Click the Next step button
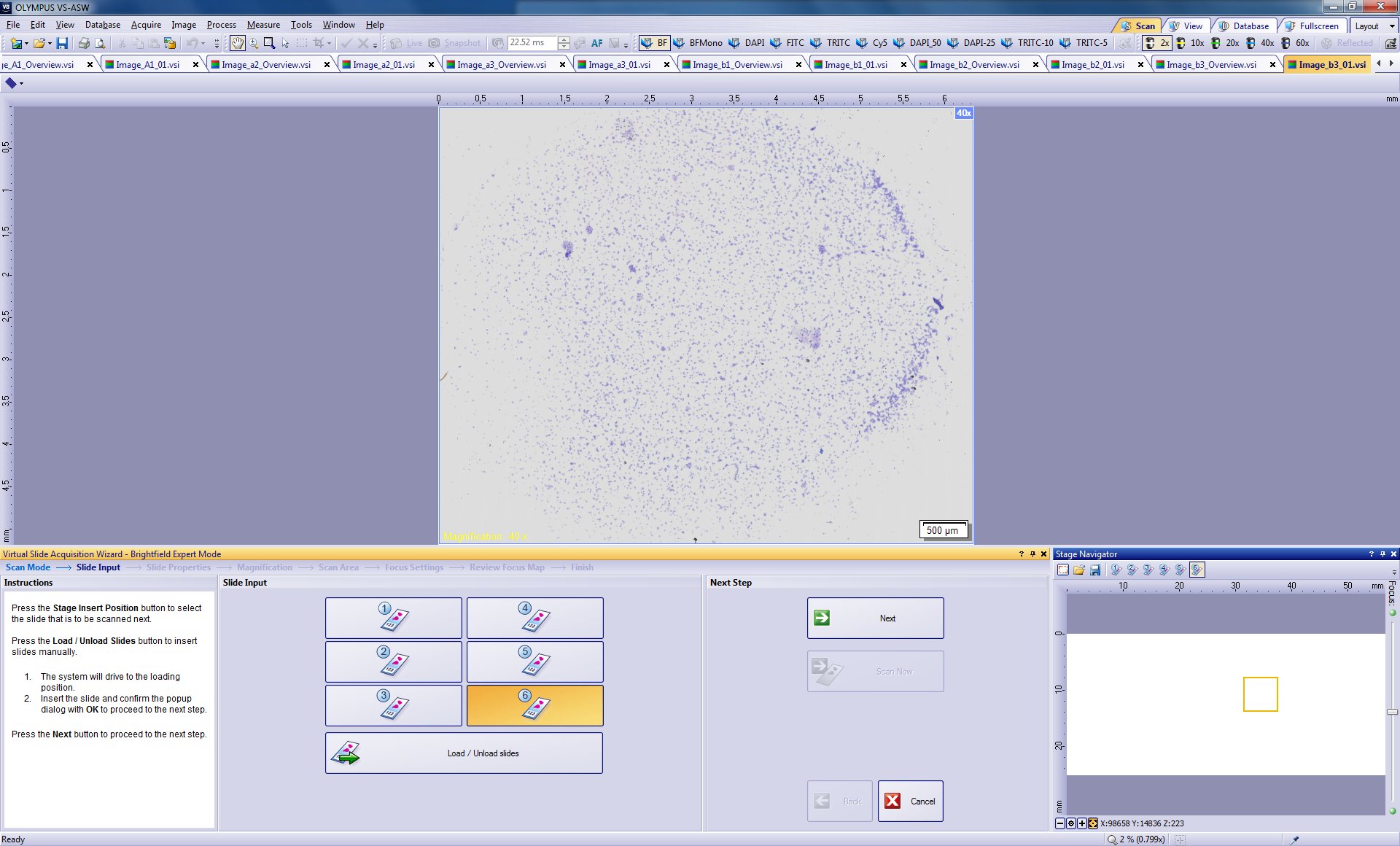 [875, 618]
